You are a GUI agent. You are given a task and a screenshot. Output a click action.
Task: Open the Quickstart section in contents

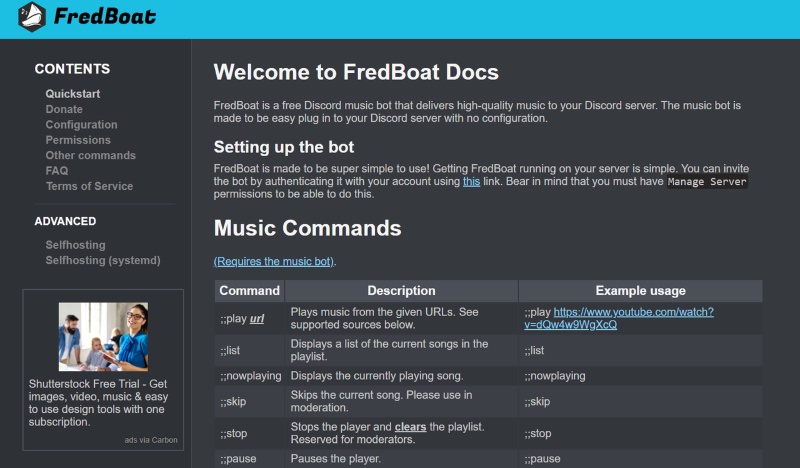pos(72,94)
